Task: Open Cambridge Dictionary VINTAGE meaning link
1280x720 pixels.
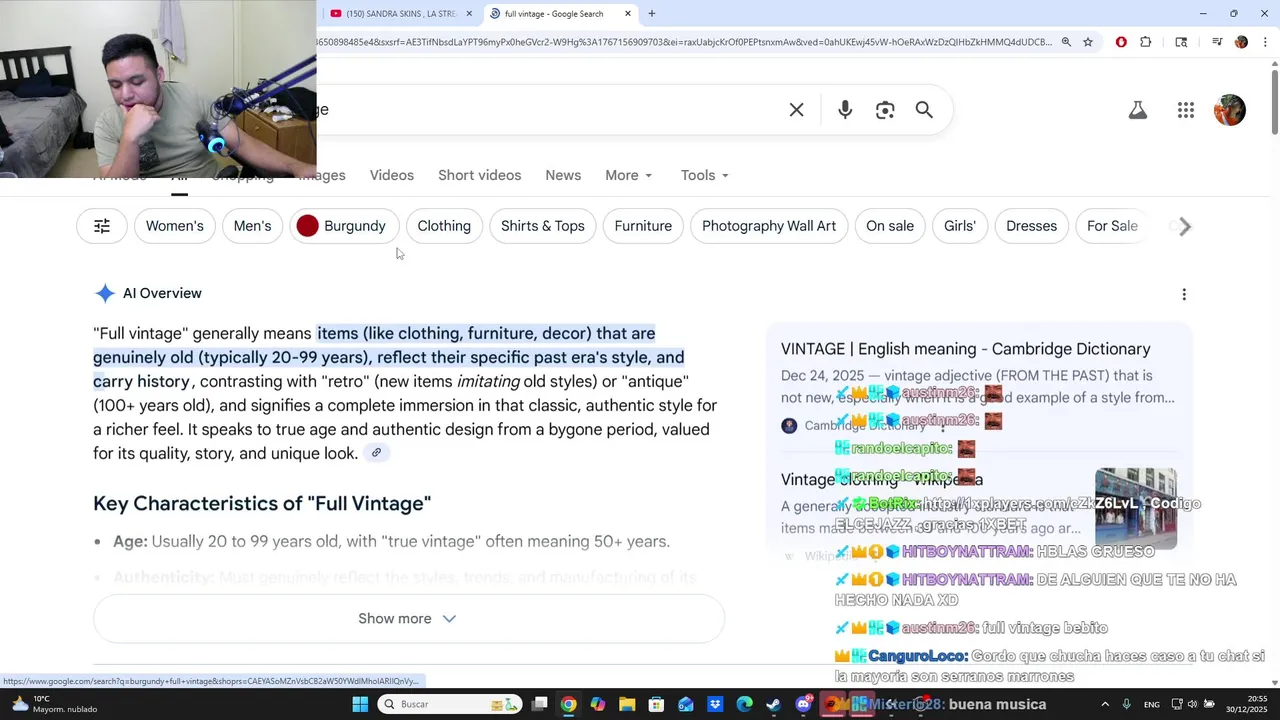Action: click(966, 349)
